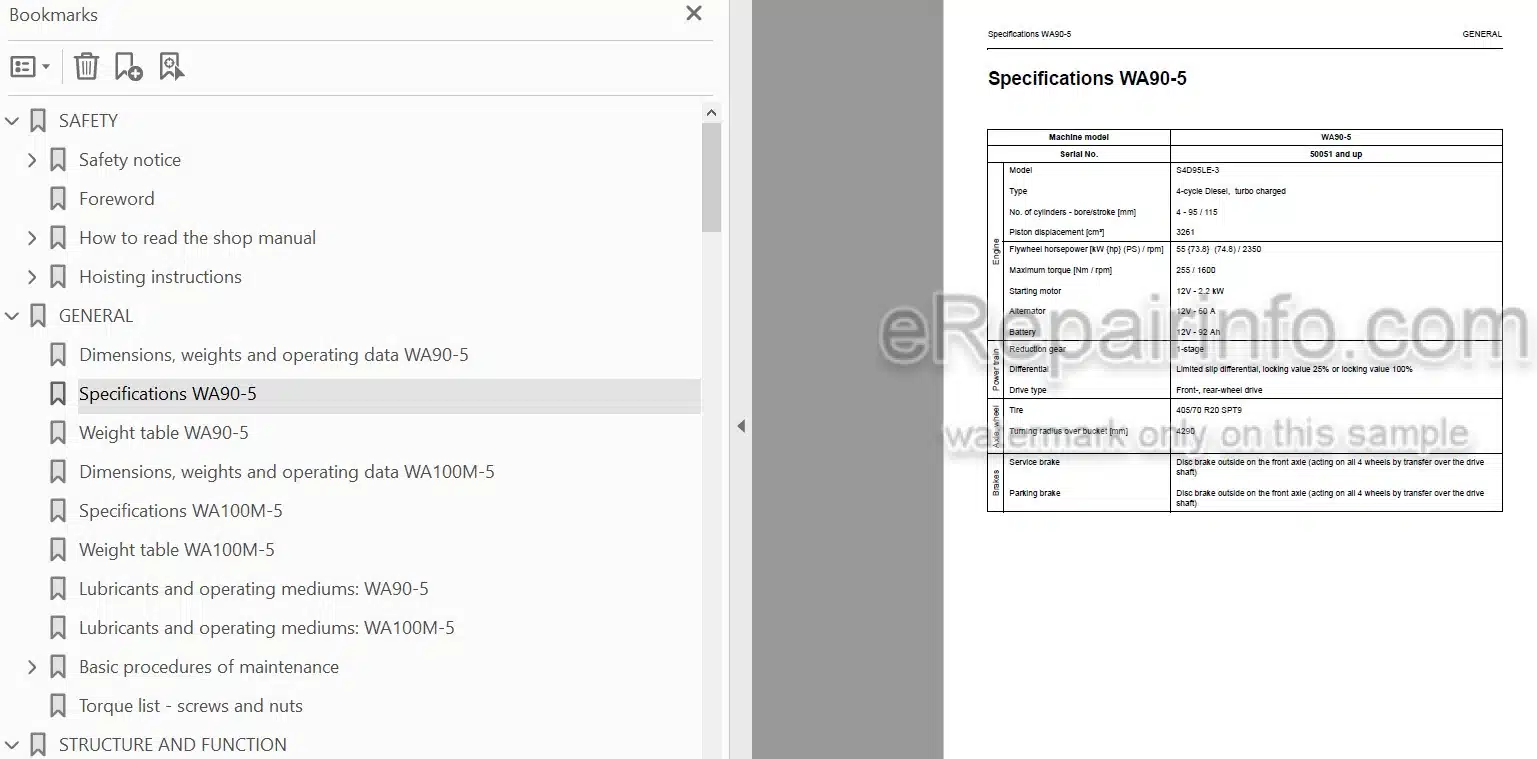Click bookmark icon beside Specifications WA100M-5

click(x=58, y=511)
